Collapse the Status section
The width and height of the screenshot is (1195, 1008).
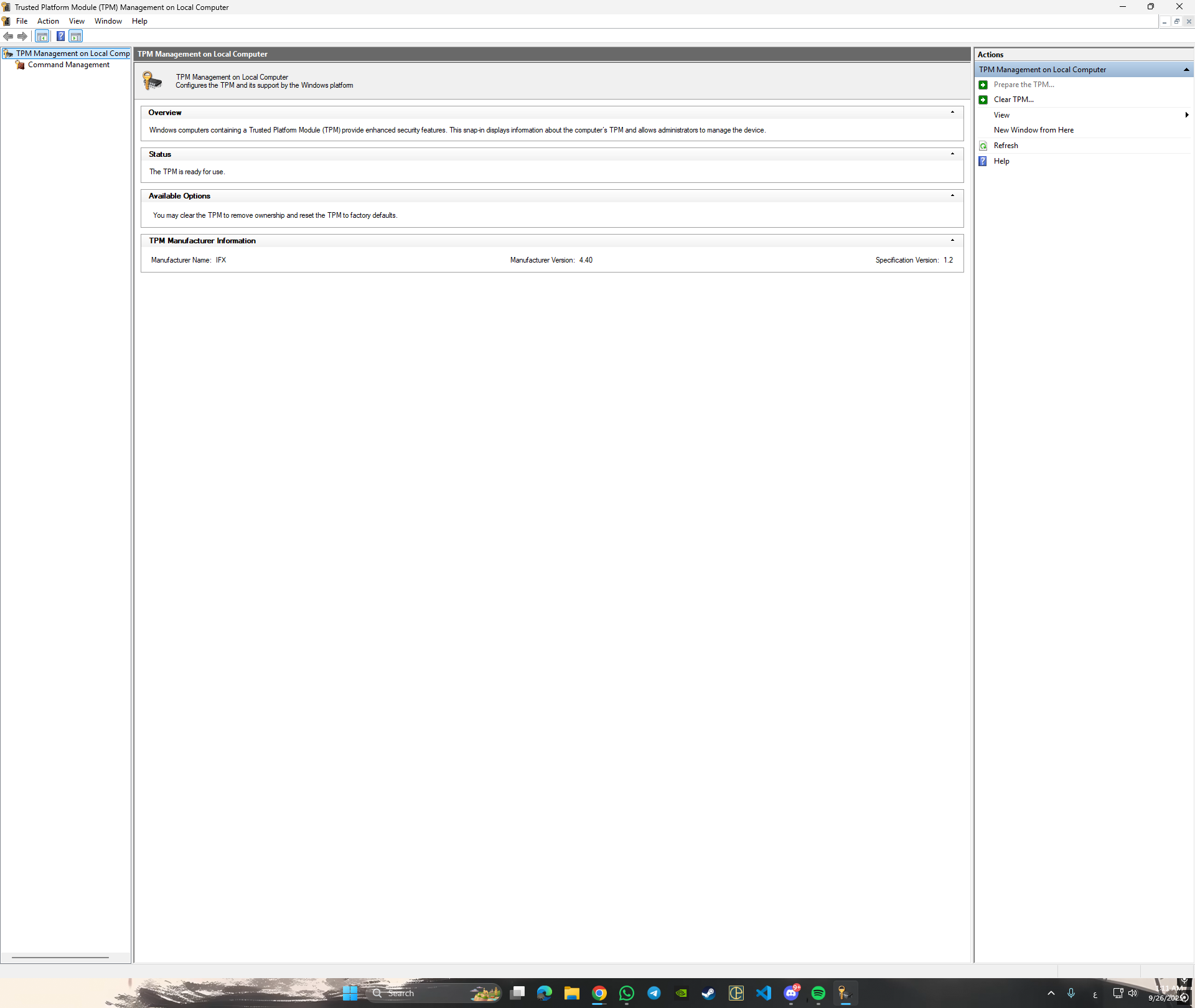point(952,154)
